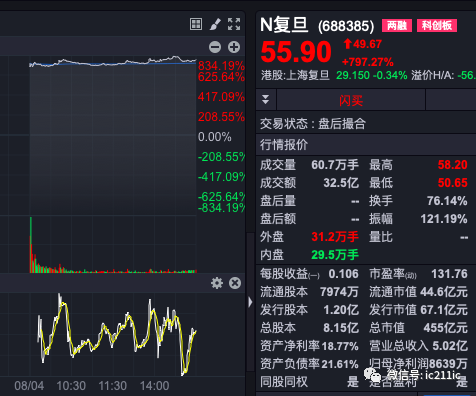Click the turnover rate 76.14%

point(447,201)
